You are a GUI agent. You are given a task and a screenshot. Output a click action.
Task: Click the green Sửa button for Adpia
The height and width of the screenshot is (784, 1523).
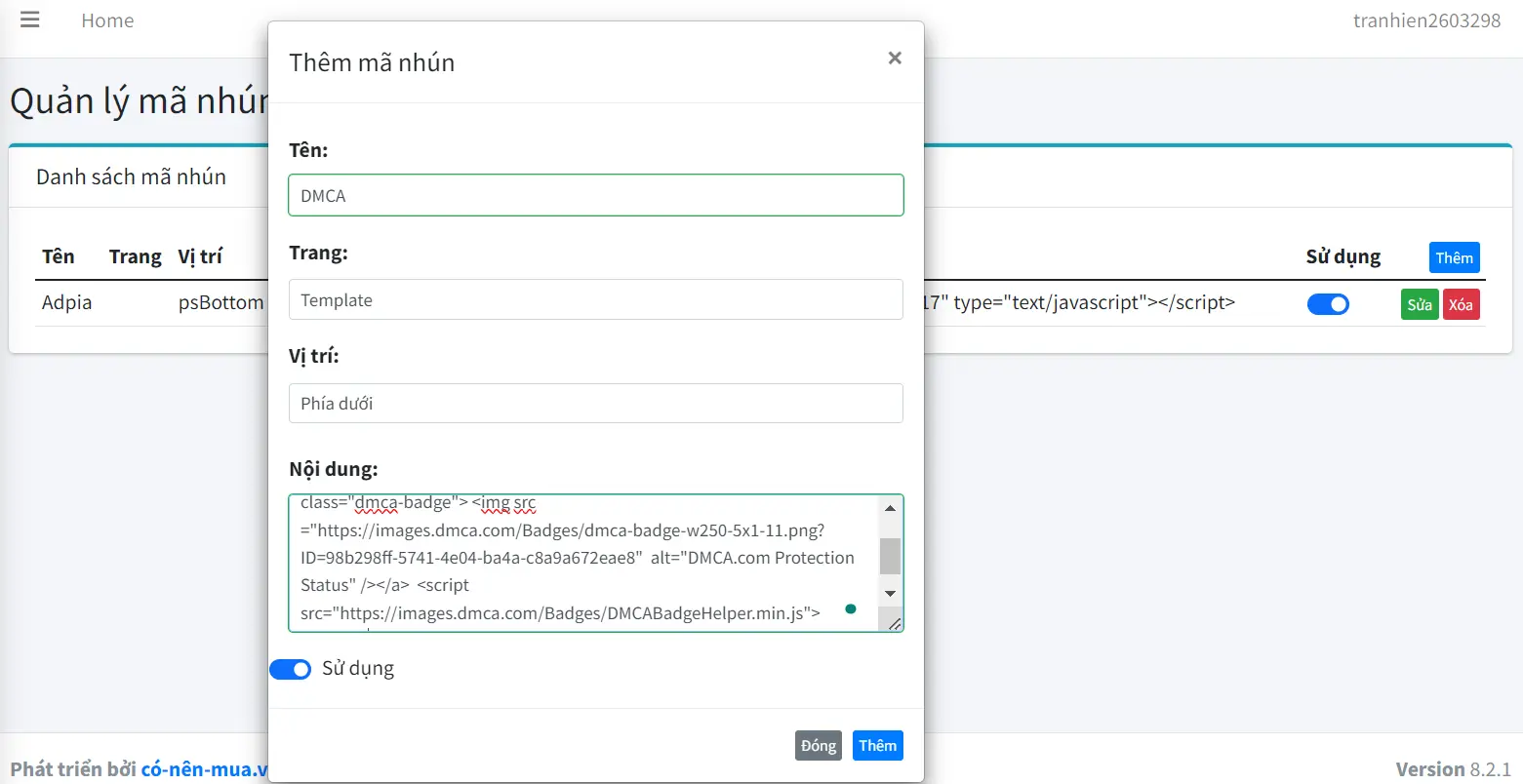pos(1420,304)
